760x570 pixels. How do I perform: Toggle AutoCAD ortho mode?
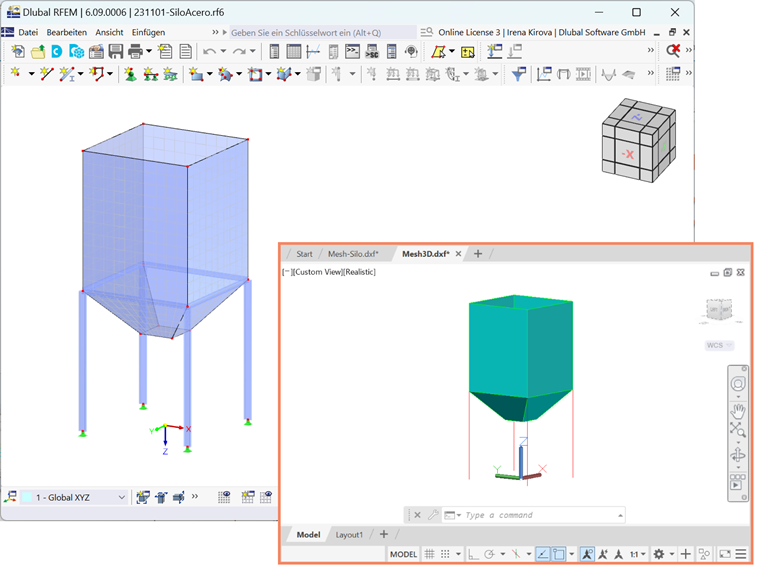pyautogui.click(x=473, y=554)
